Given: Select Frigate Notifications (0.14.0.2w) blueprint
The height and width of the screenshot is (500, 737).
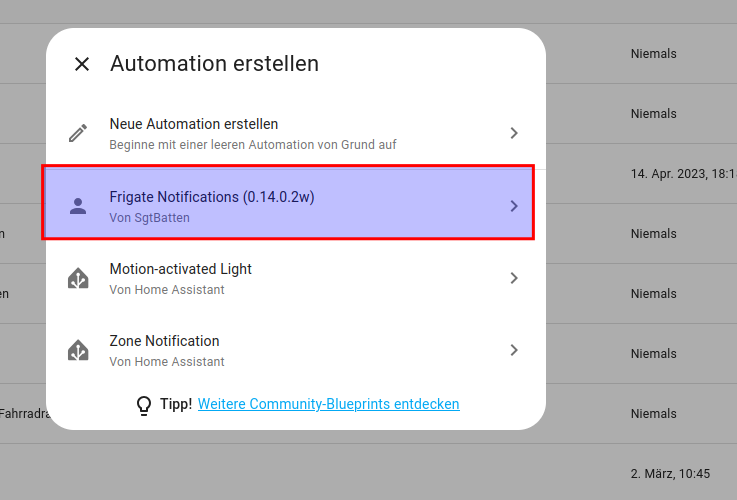Looking at the screenshot, I should 212,197.
